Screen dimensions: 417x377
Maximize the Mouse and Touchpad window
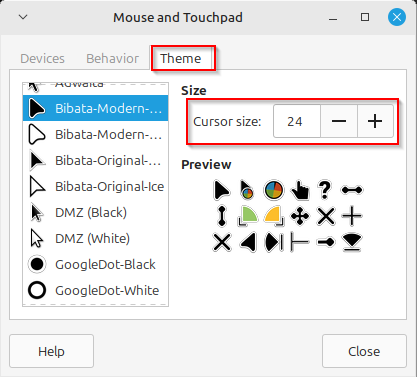[365, 17]
